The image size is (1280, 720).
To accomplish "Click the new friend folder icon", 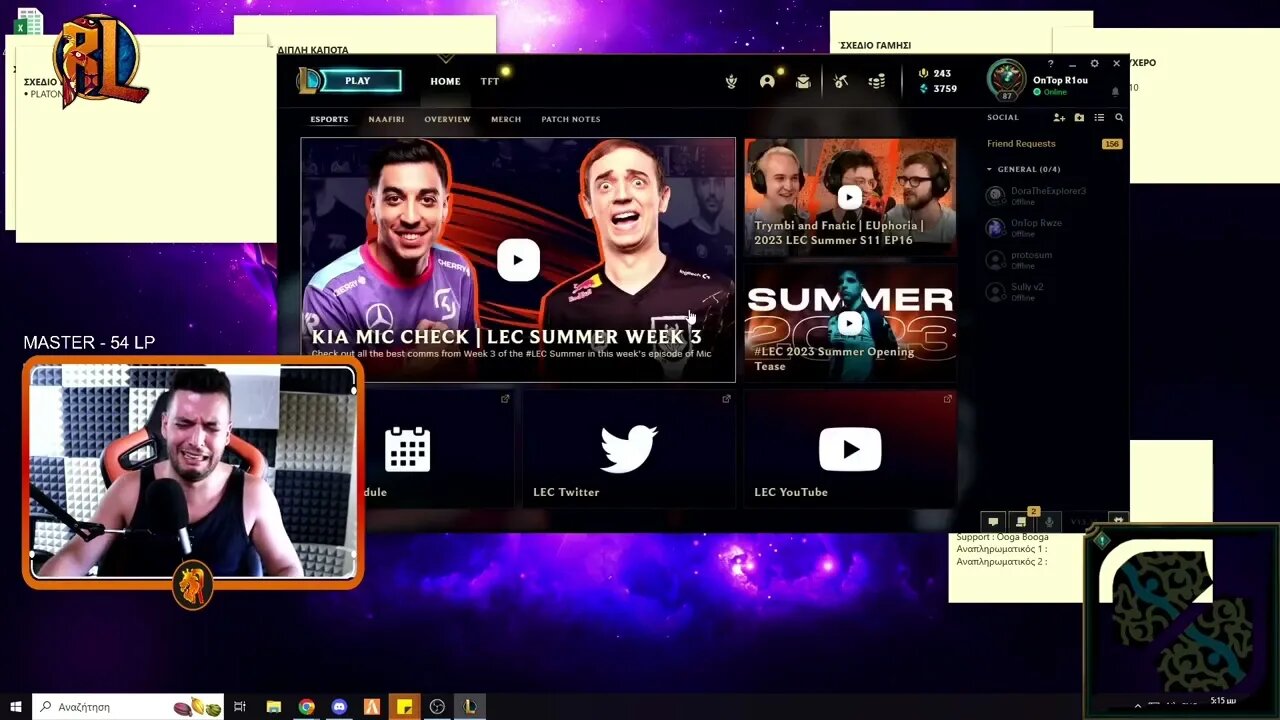I will (x=1079, y=118).
